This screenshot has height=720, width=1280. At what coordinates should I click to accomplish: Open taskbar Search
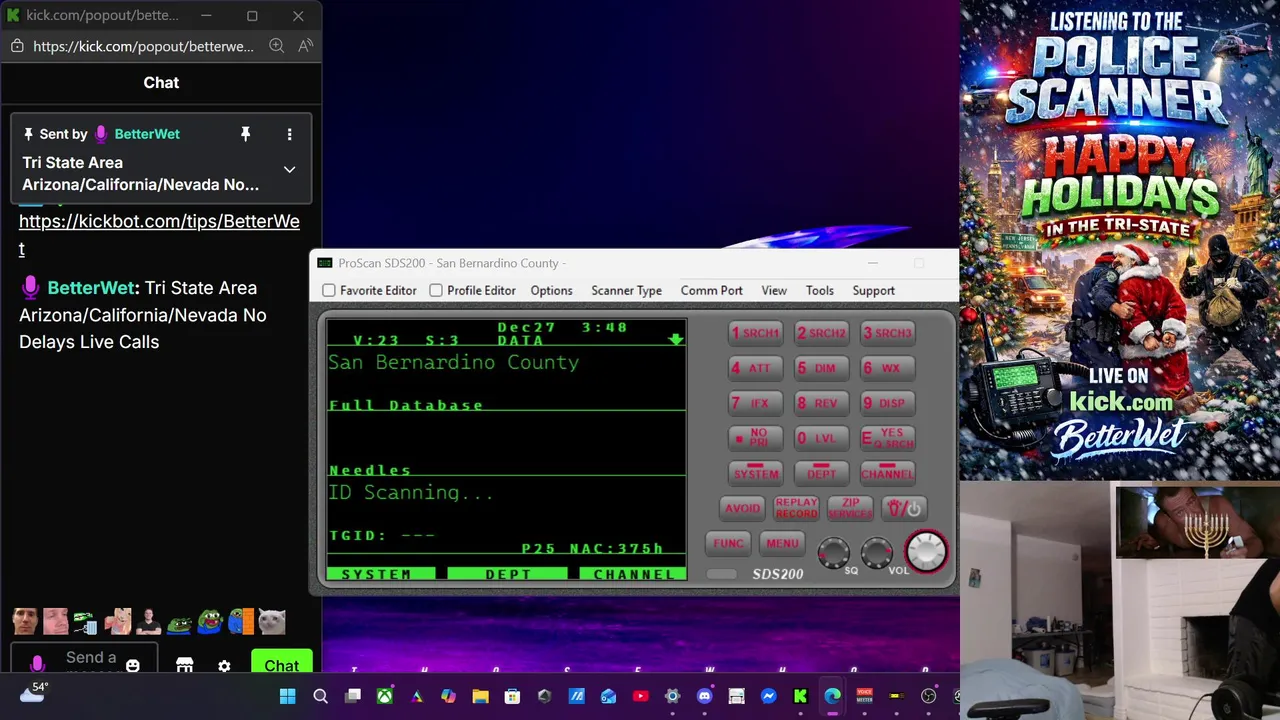tap(320, 696)
